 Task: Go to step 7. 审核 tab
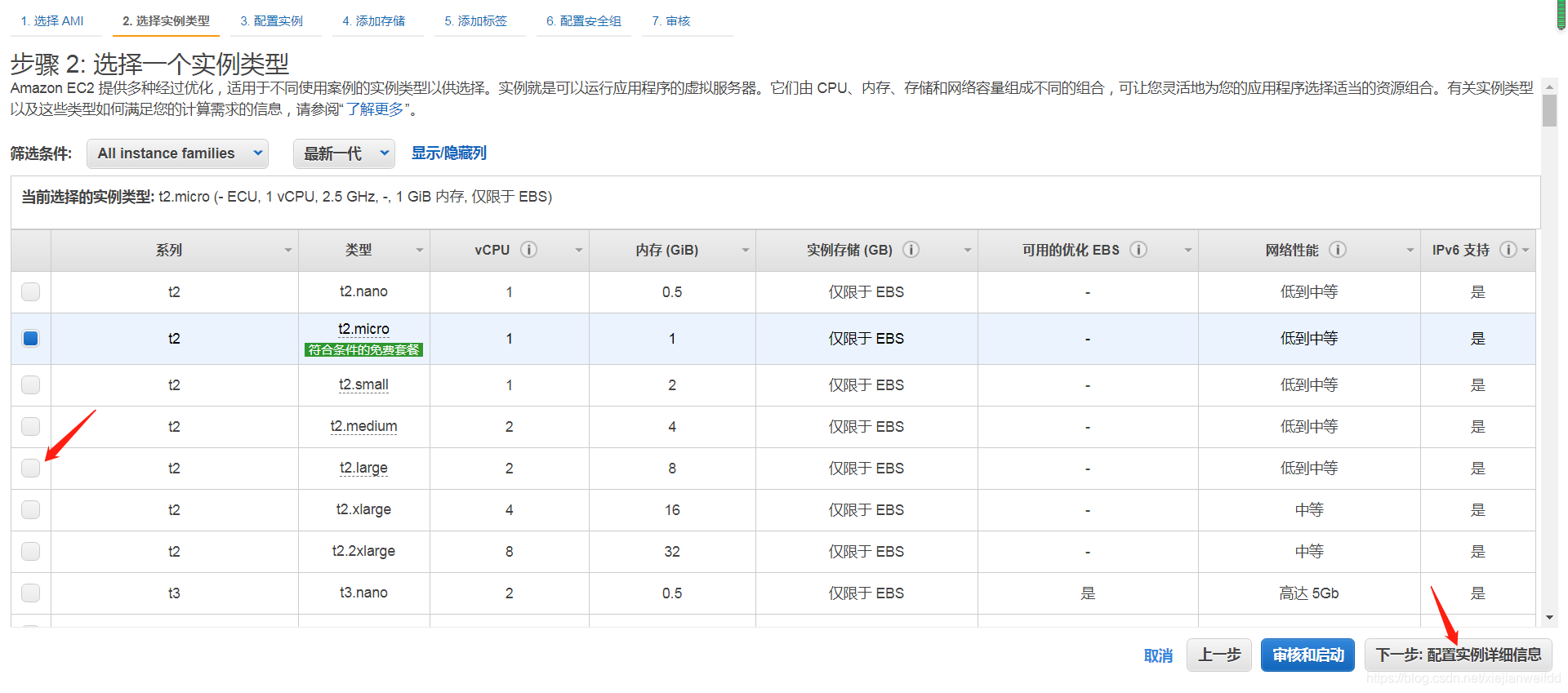(671, 21)
